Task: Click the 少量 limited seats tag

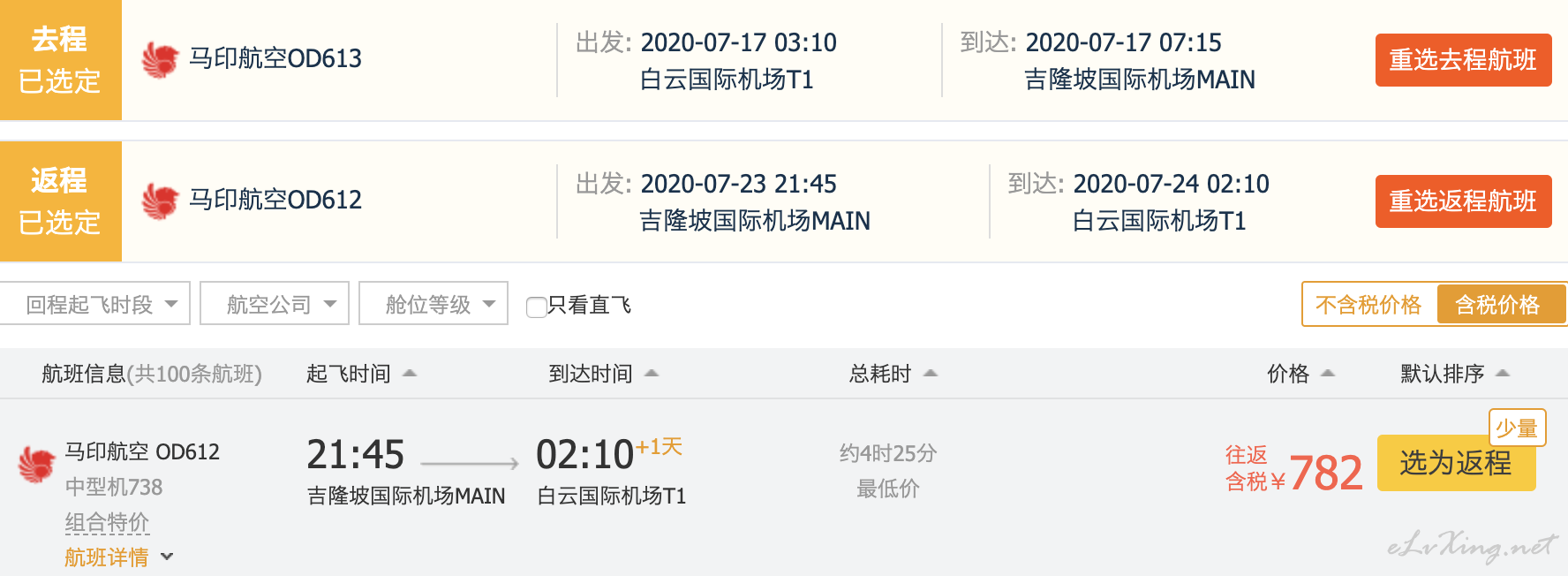Action: coord(1517,428)
